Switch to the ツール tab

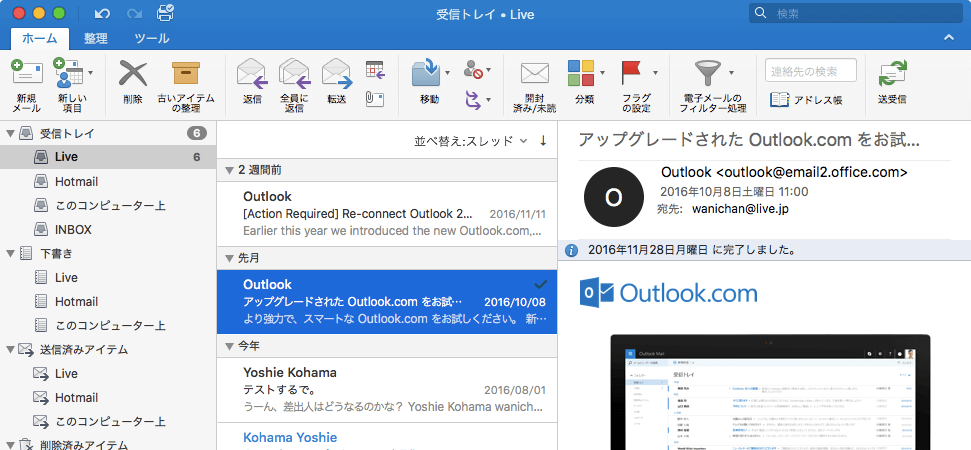coord(152,38)
